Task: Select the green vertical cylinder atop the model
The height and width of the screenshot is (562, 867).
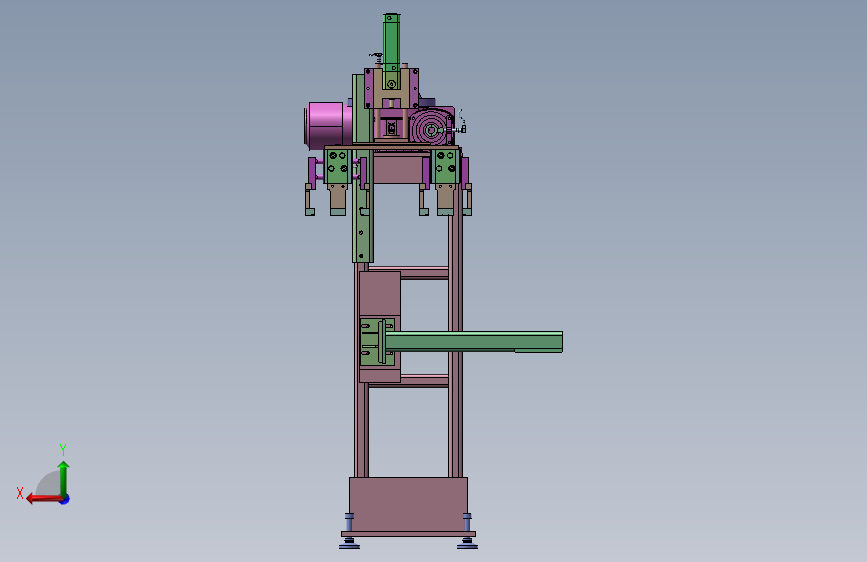Action: 391,42
